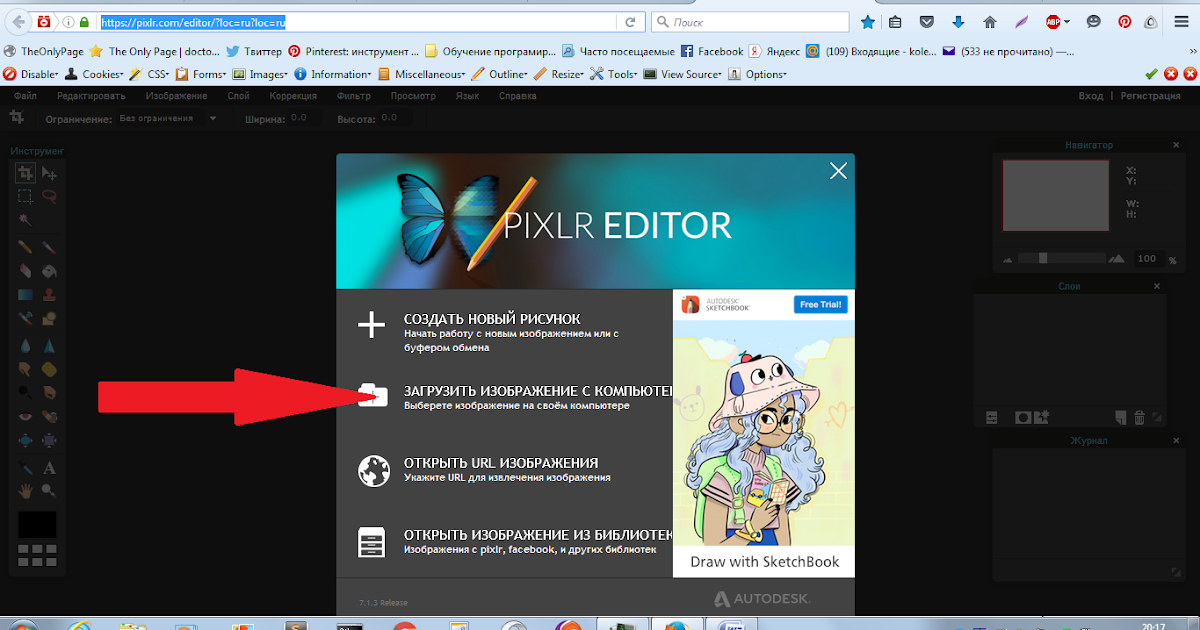Viewport: 1200px width, 630px height.
Task: Click the plus icon for new drawing
Action: [x=372, y=325]
